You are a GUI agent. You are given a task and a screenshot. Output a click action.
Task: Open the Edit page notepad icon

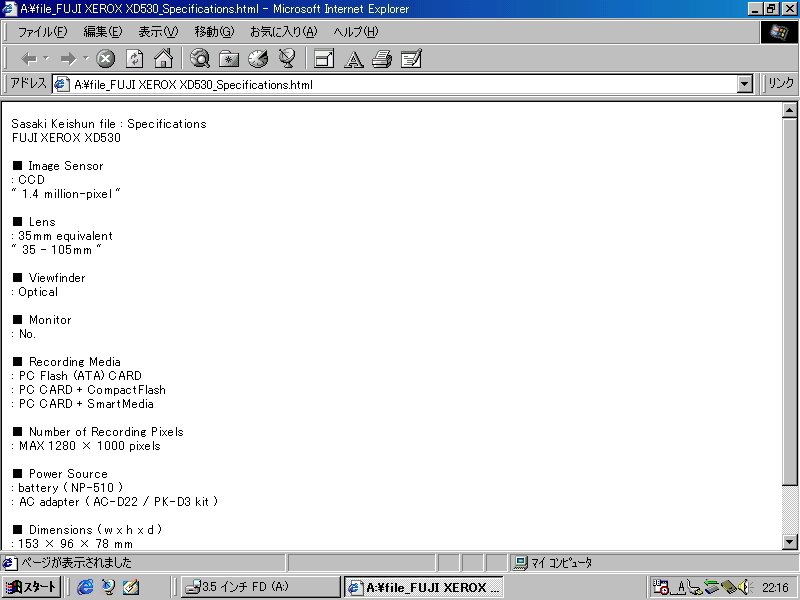point(411,59)
